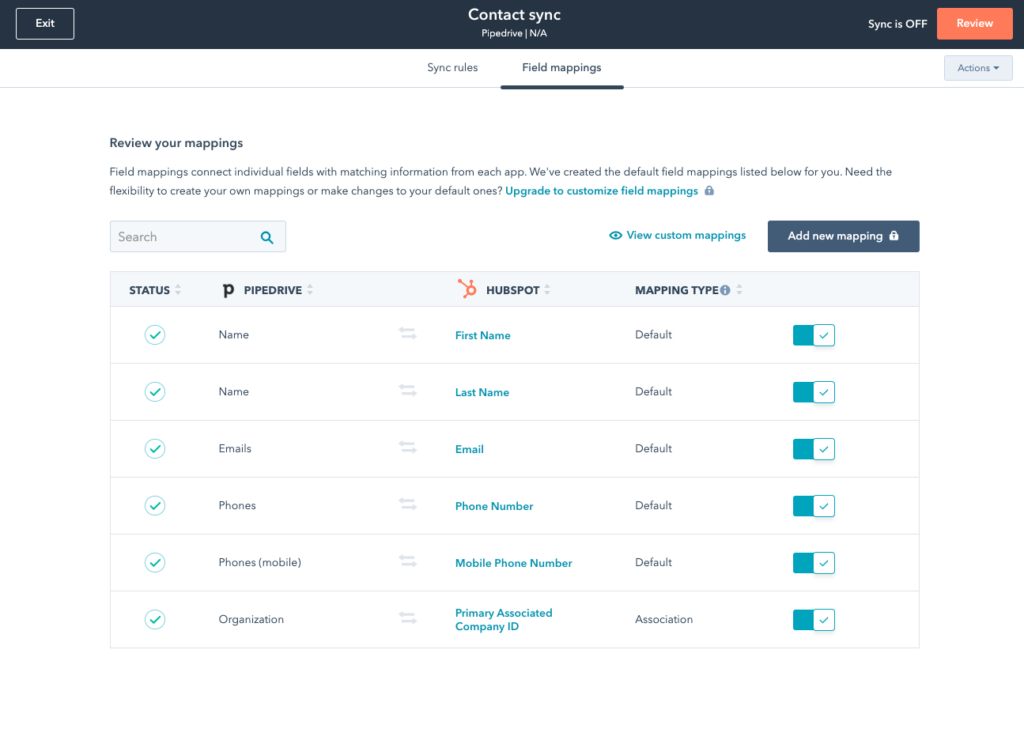Click the green status checkmark for First Name
1024x729 pixels.
155,335
